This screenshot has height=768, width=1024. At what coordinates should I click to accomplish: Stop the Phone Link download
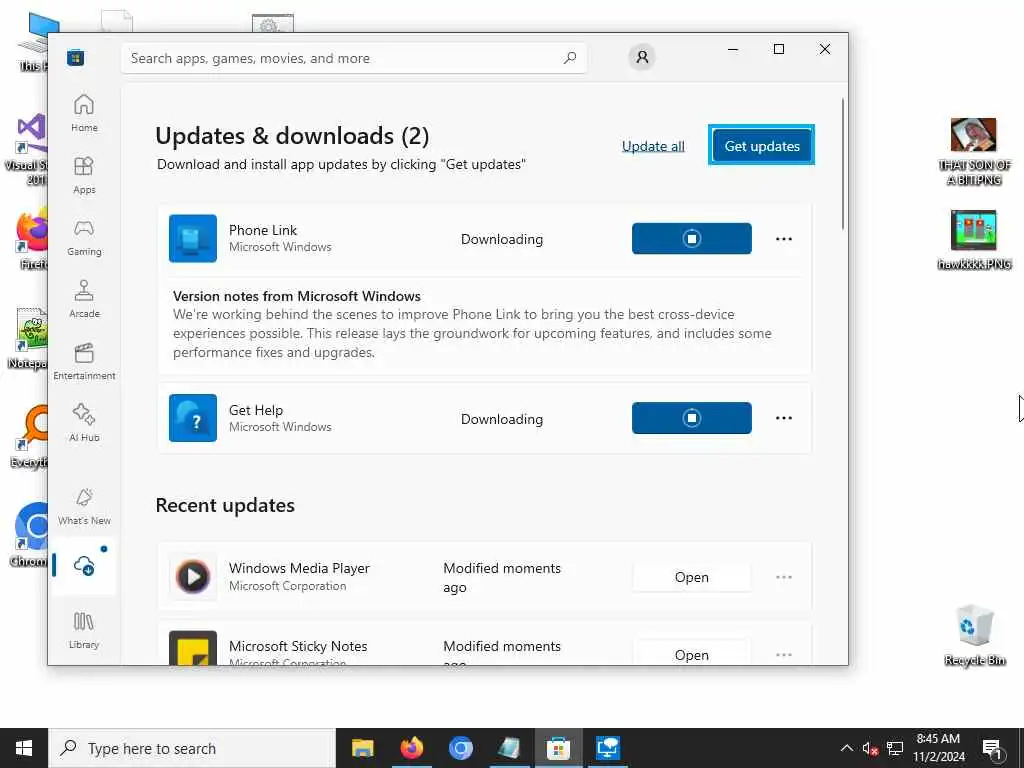pos(692,238)
